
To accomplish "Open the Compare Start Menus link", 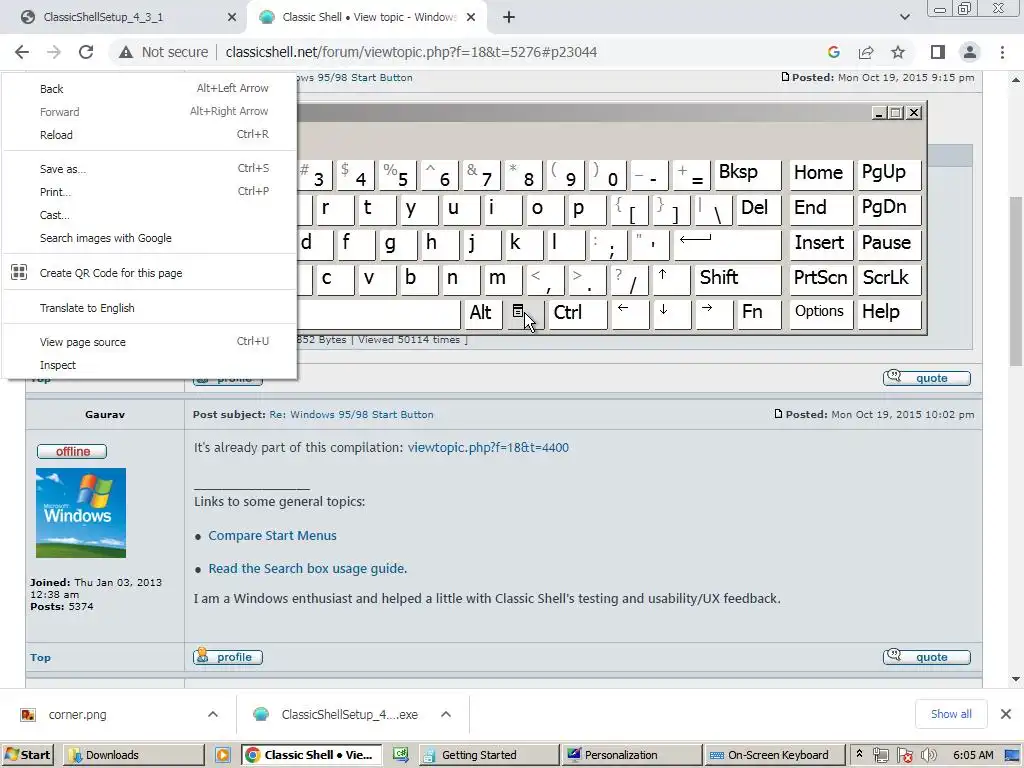I will [272, 536].
